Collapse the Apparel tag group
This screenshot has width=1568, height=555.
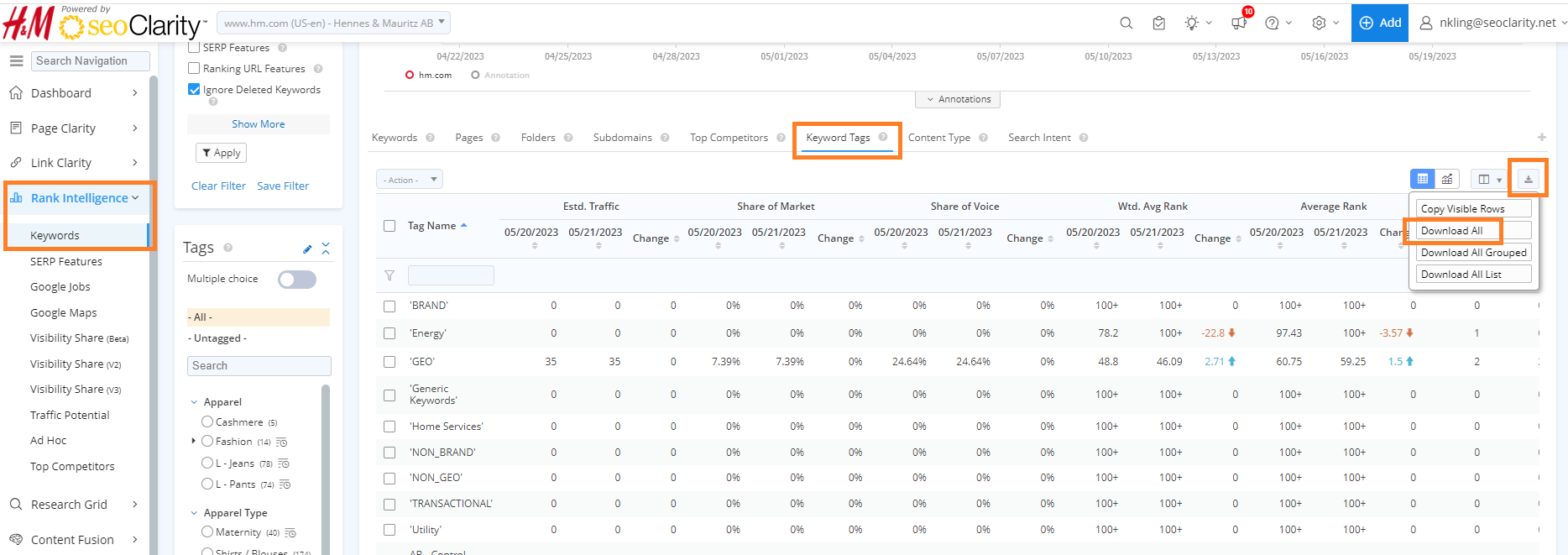(194, 402)
